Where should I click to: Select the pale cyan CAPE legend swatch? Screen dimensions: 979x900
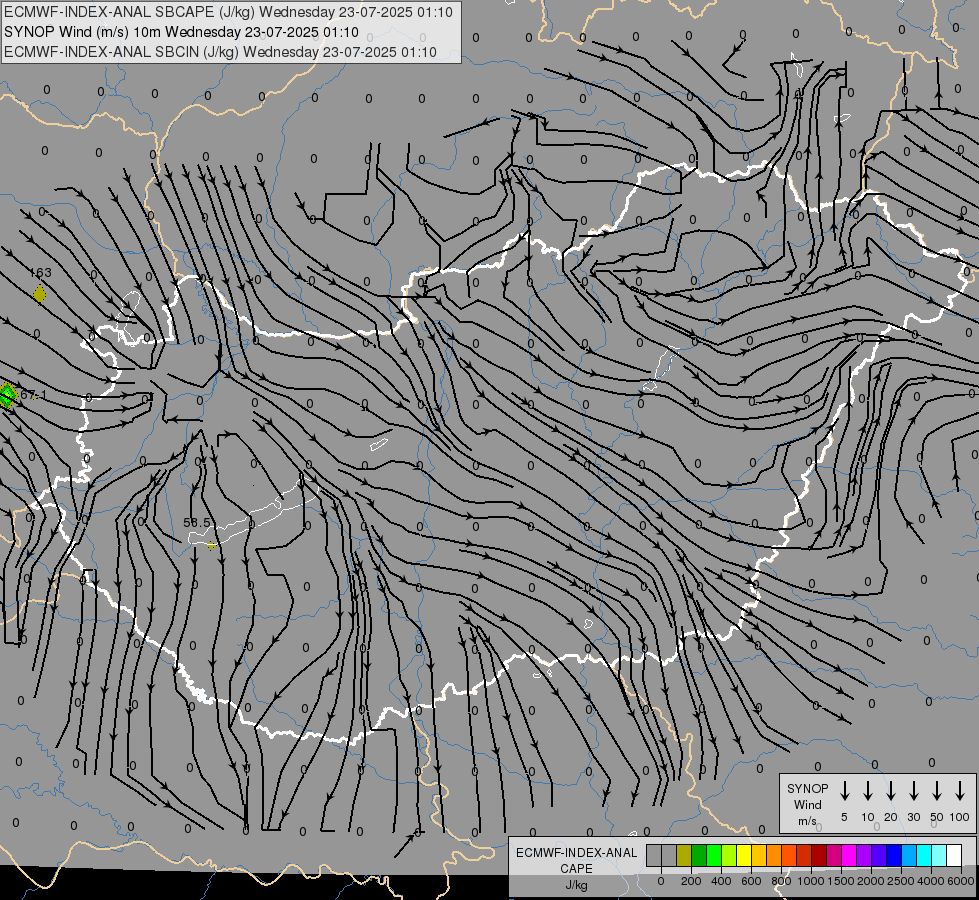[938, 855]
